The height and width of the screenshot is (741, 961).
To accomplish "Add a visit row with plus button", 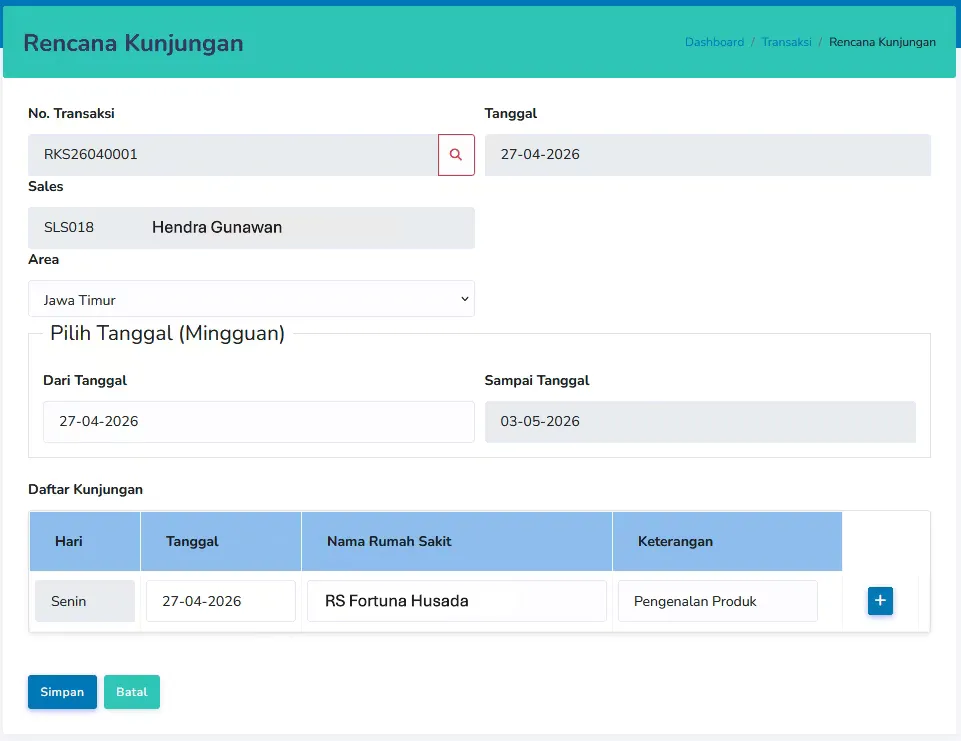I will click(x=880, y=601).
